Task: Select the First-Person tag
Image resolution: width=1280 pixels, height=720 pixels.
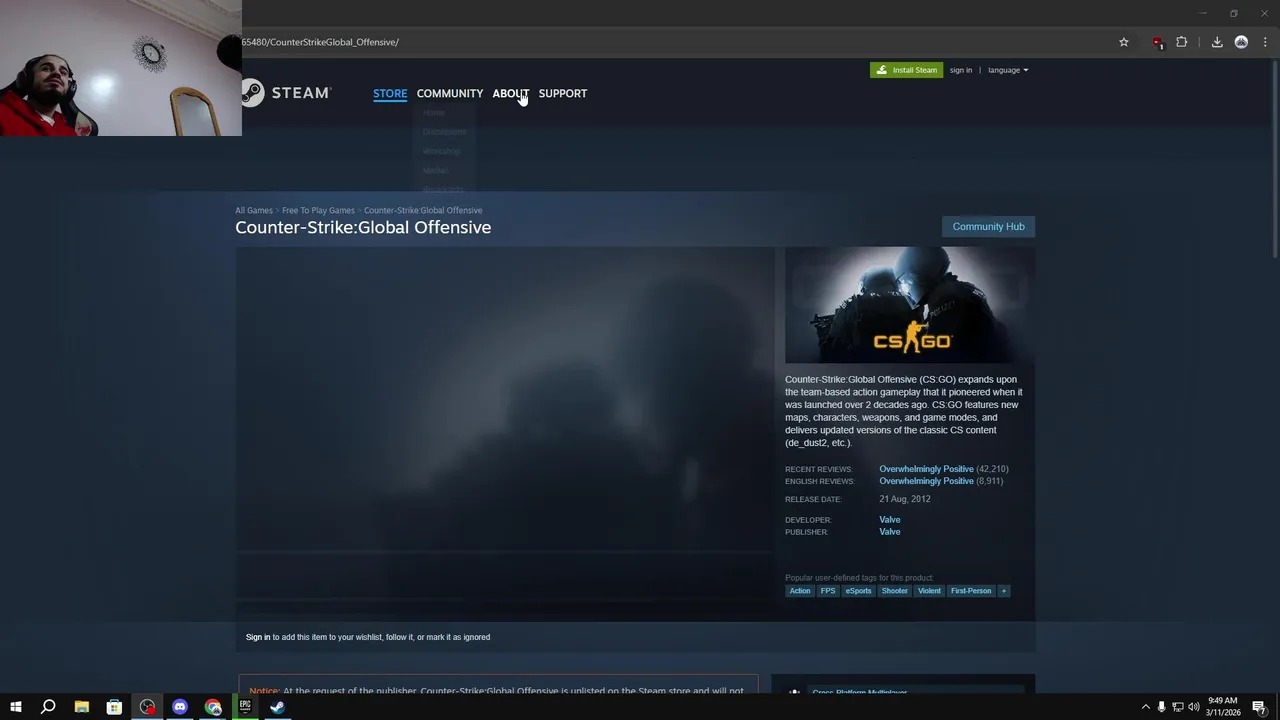Action: click(x=971, y=591)
